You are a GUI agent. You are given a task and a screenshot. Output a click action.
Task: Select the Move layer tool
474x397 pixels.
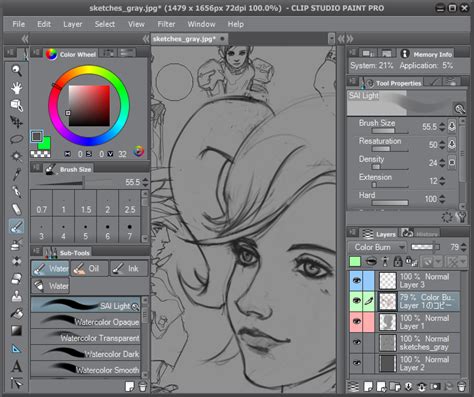coord(16,122)
